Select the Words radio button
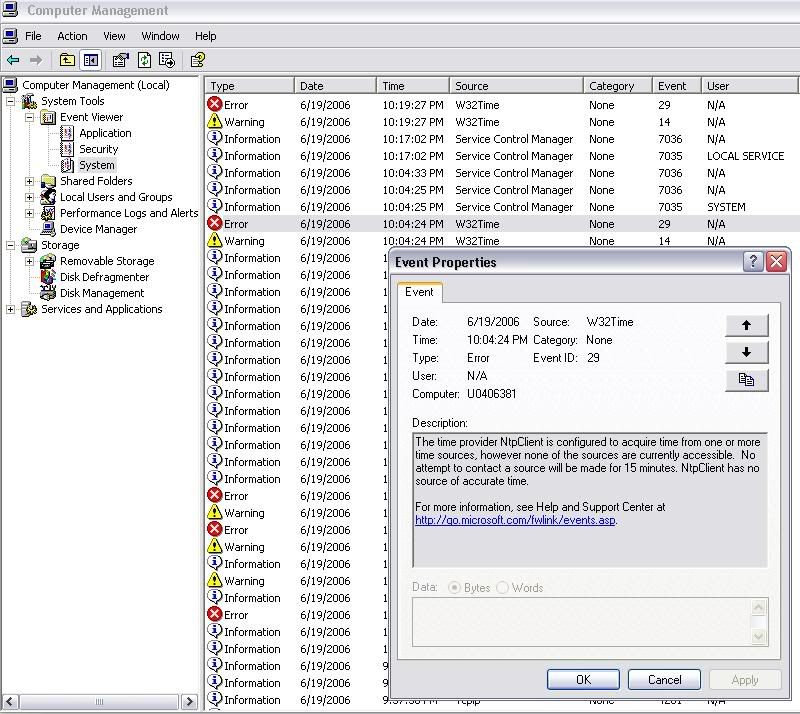The width and height of the screenshot is (800, 714). (502, 588)
